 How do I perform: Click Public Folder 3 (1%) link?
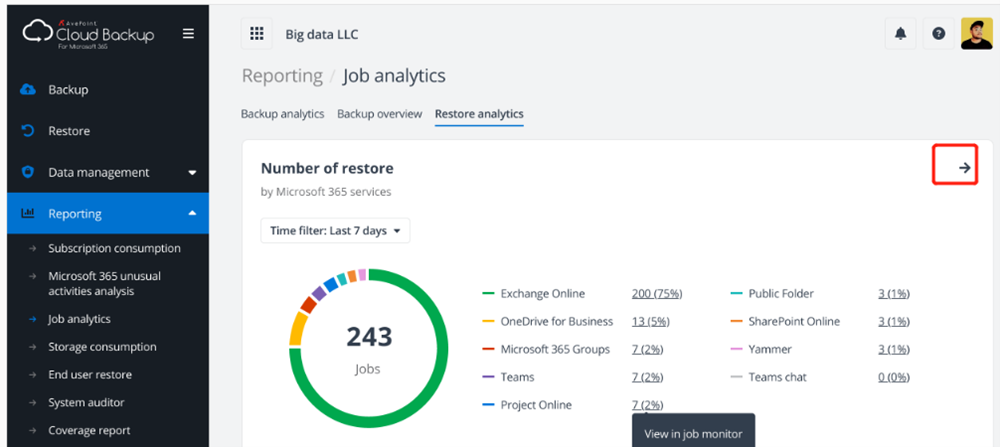pyautogui.click(x=893, y=294)
